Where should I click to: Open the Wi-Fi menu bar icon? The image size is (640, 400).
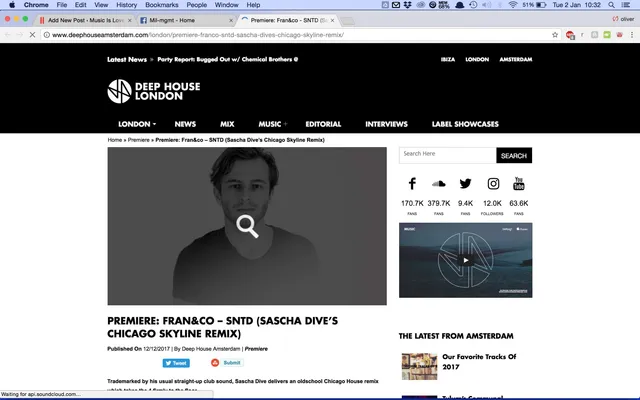coord(513,5)
